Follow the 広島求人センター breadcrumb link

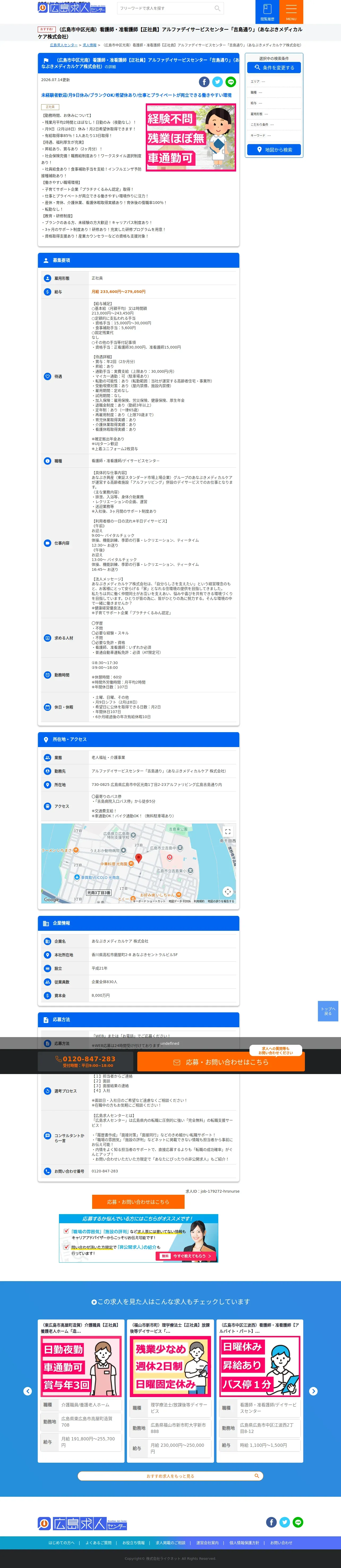[64, 45]
